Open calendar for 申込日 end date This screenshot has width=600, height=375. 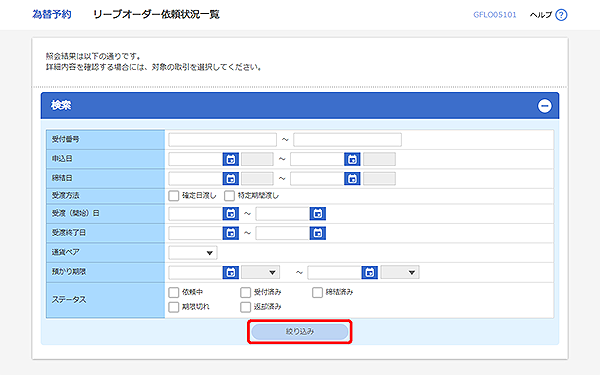[352, 159]
